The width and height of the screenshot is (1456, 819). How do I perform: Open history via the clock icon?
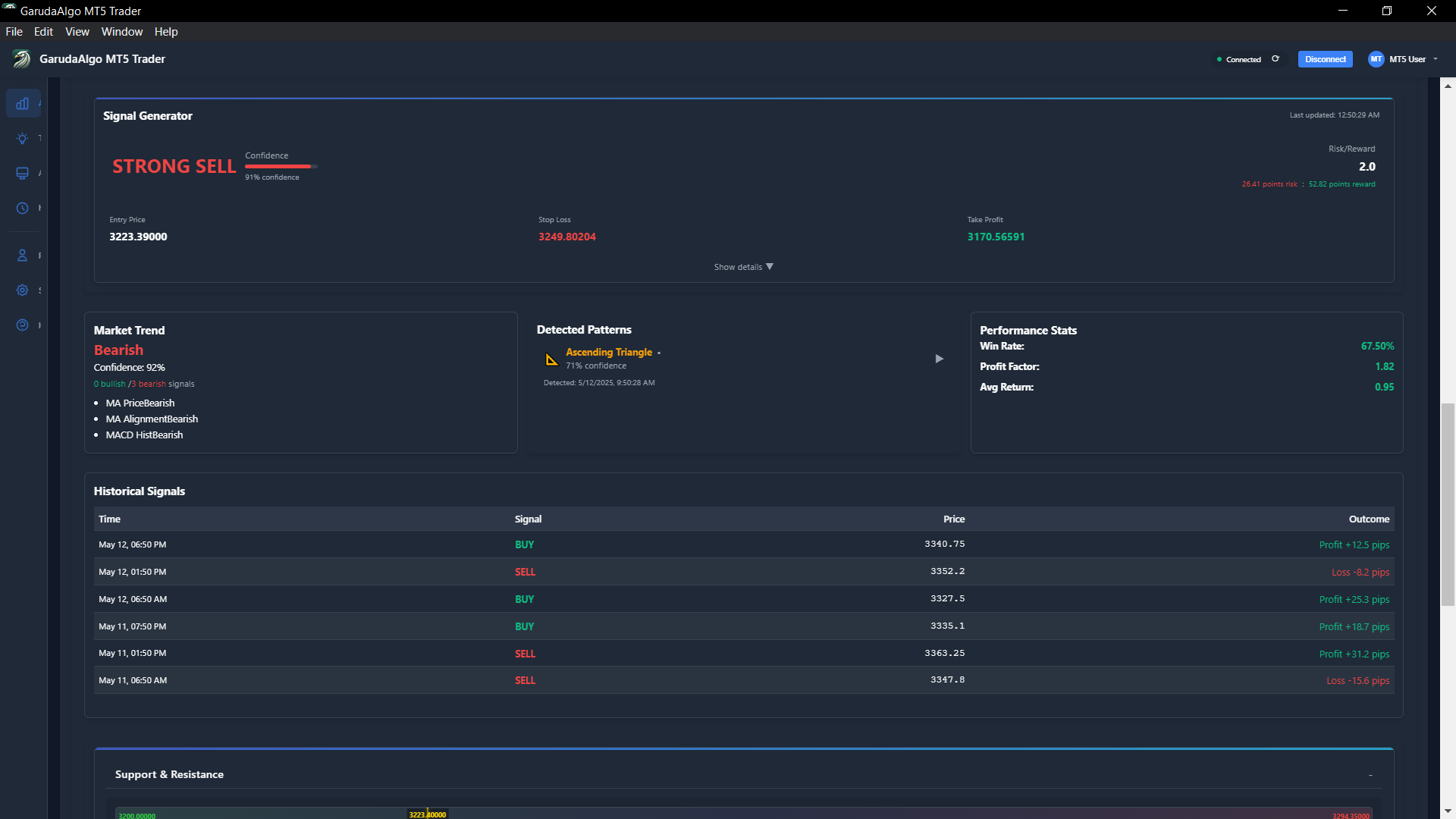(23, 208)
